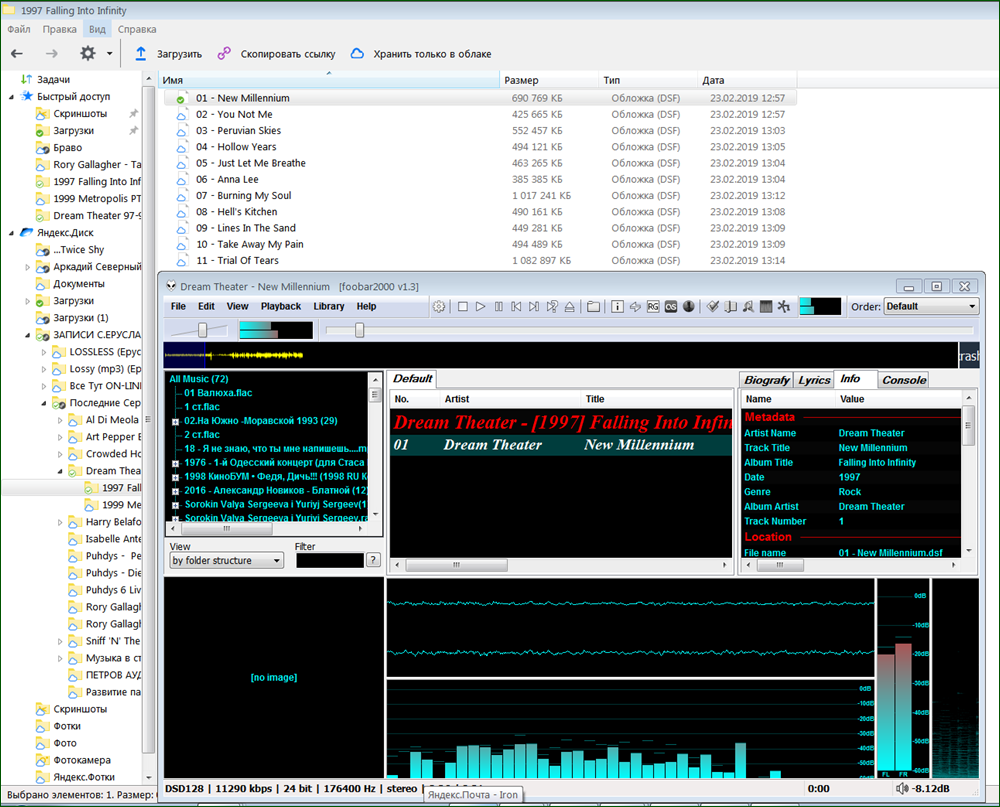Play a random track in foobar2000
Viewport: 1000px width, 807px height.
pos(552,307)
